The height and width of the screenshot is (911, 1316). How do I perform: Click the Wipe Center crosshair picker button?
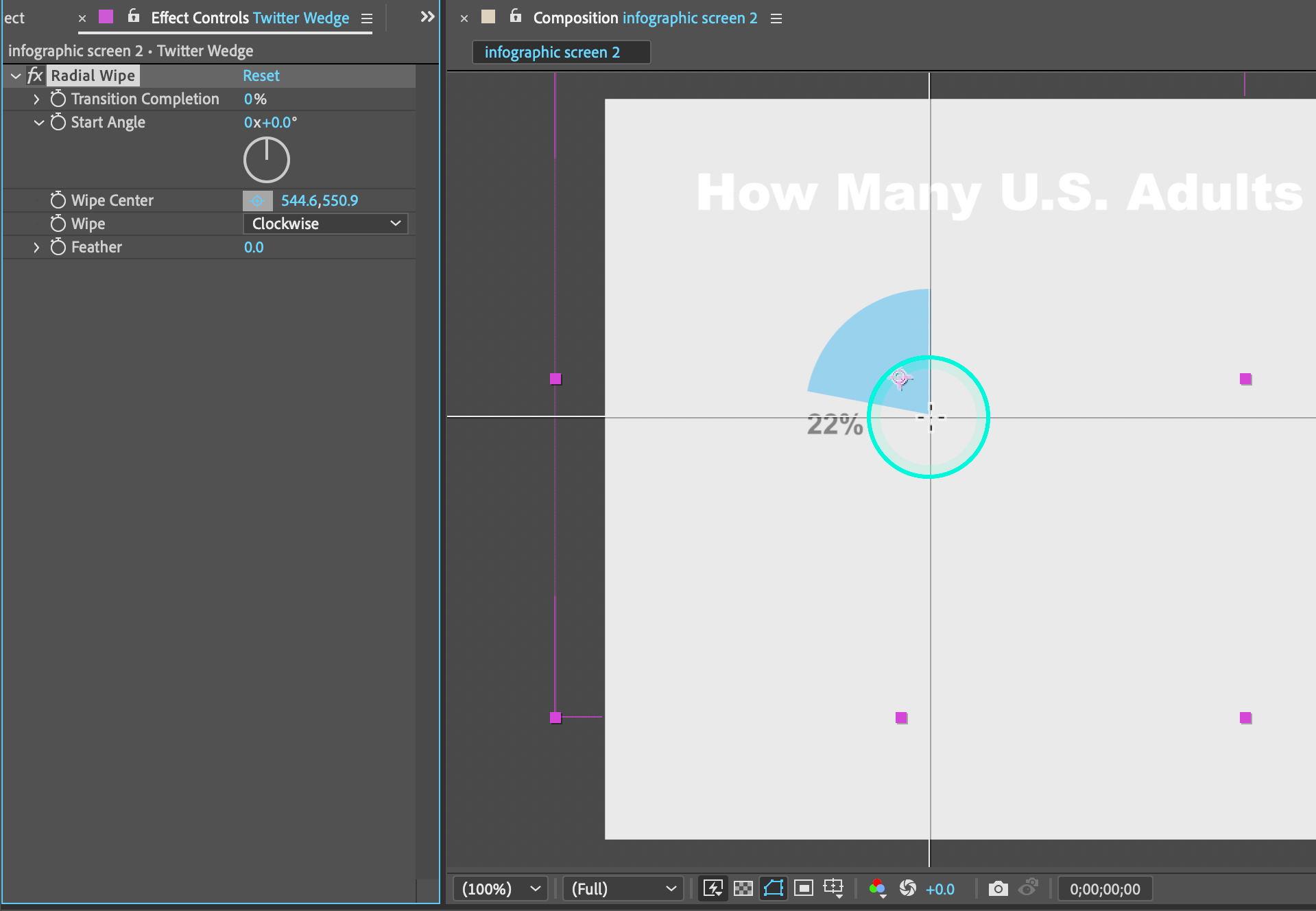(257, 200)
